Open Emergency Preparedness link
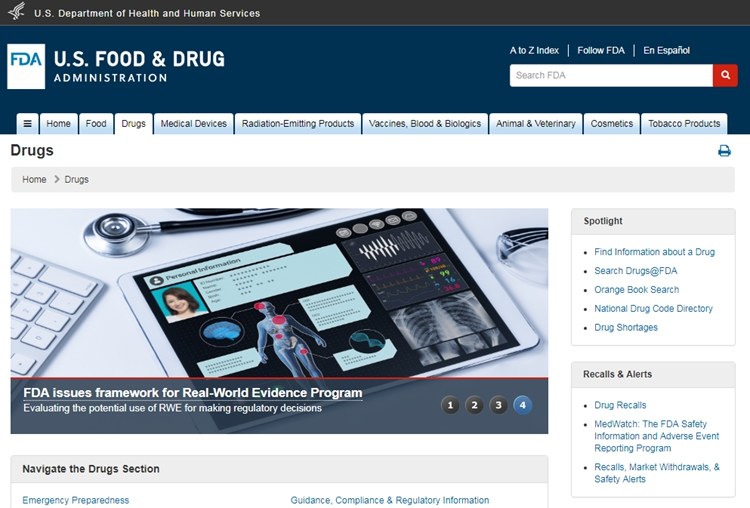Image resolution: width=750 pixels, height=508 pixels. 76,500
